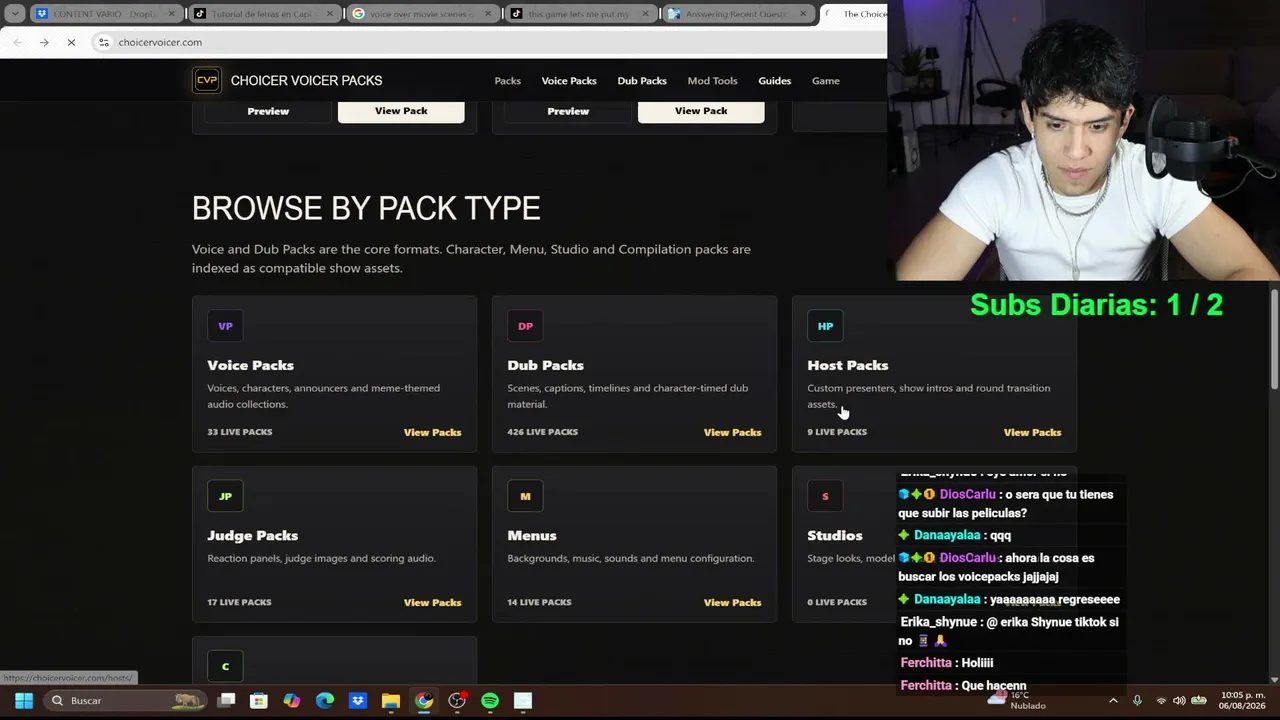Open the Windows Start menu

(24, 701)
